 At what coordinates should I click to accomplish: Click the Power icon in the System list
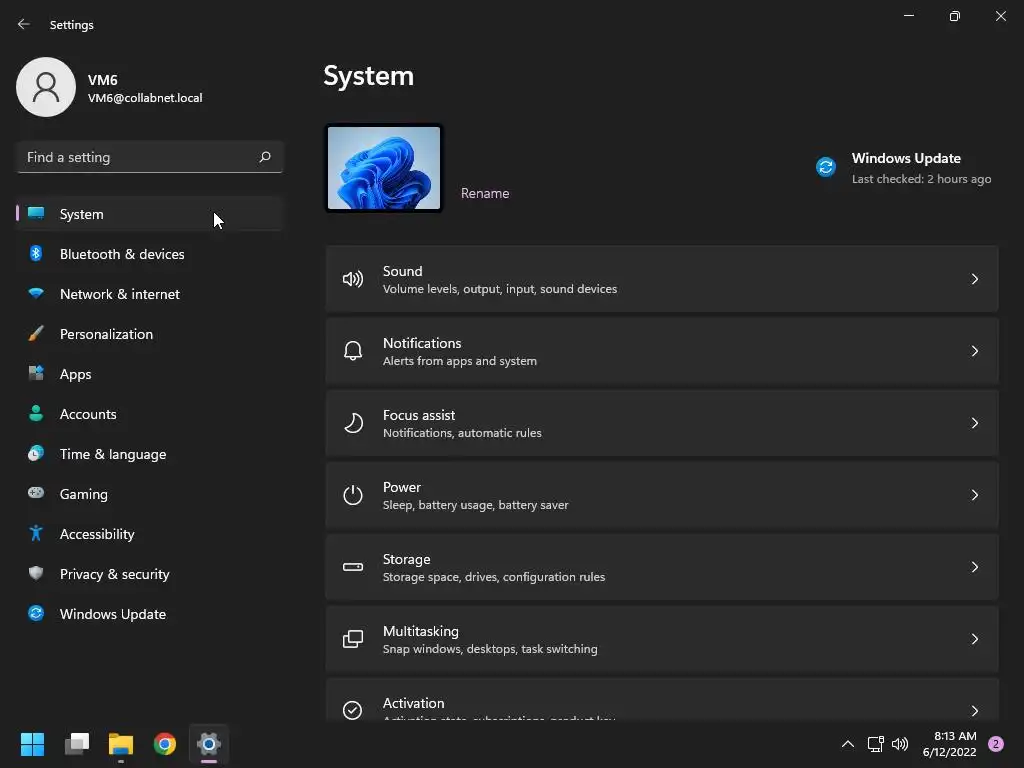353,495
